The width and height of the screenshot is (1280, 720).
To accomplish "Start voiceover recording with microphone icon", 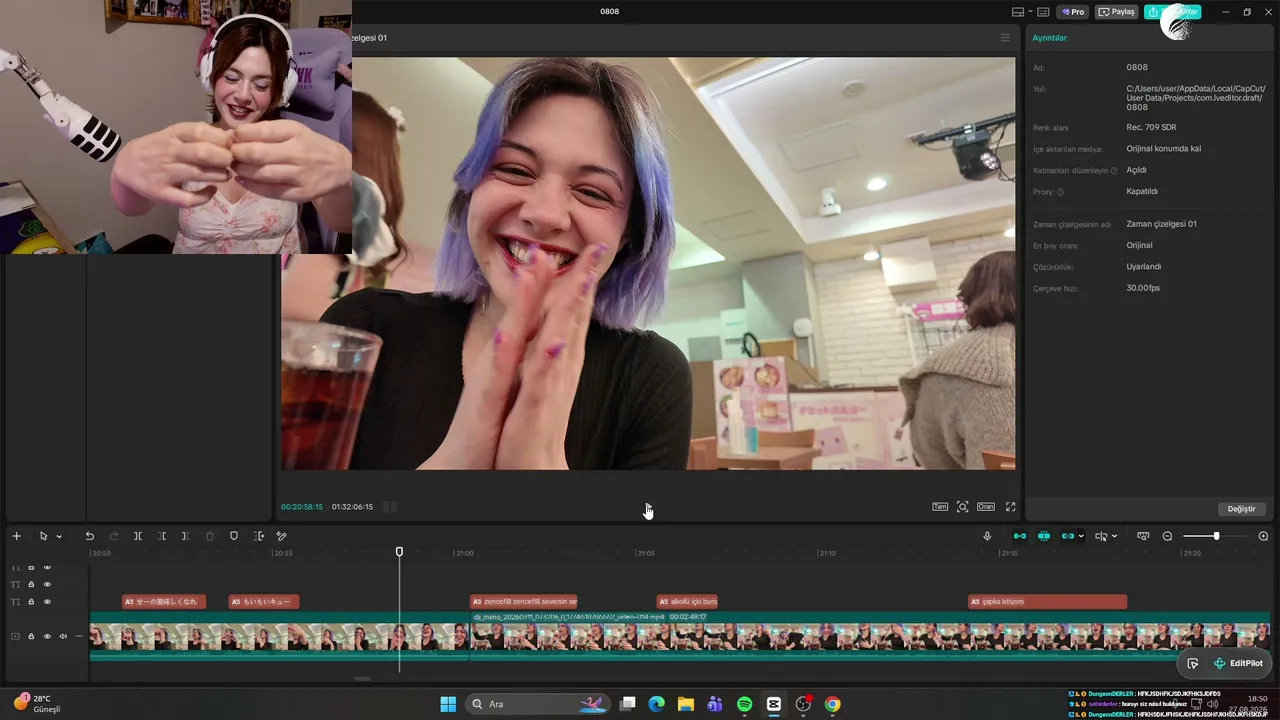I will [987, 536].
